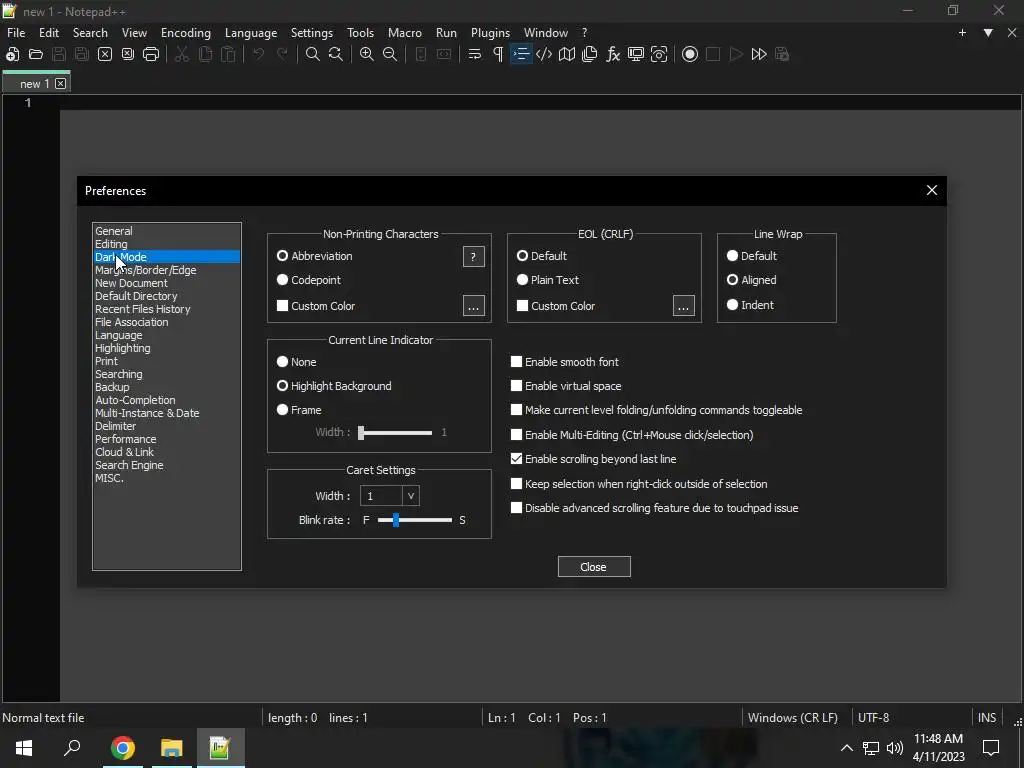Open the caret Width dropdown
Viewport: 1024px width, 768px height.
[x=411, y=496]
